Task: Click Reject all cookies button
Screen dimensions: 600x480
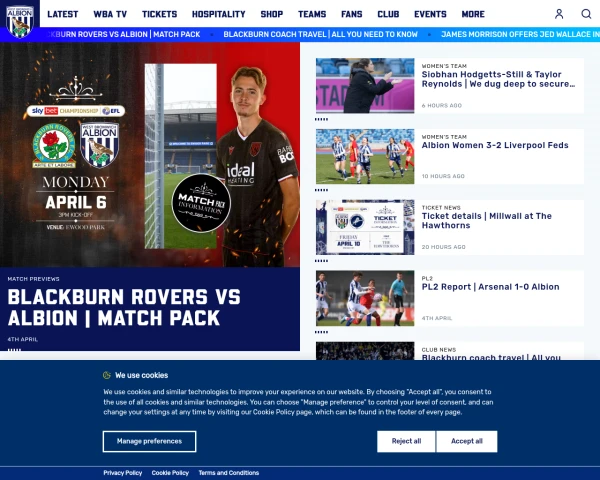Action: click(x=406, y=441)
